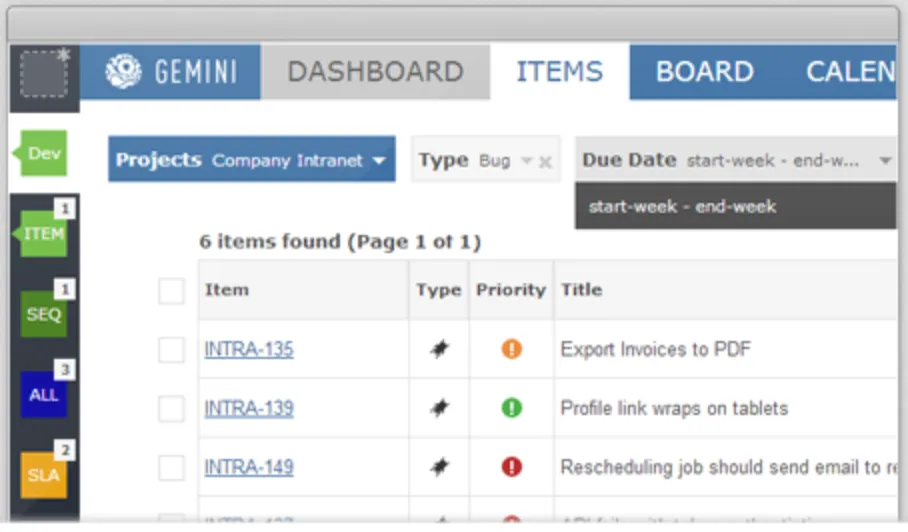This screenshot has width=908, height=532.
Task: Open the Type Bug filter dropdown
Action: coord(526,161)
